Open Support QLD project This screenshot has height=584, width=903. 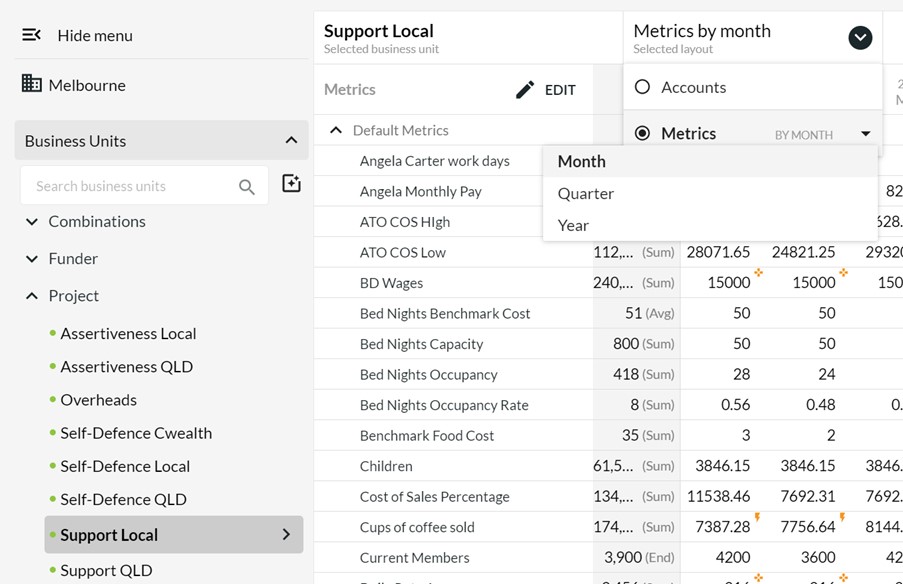coord(106,571)
